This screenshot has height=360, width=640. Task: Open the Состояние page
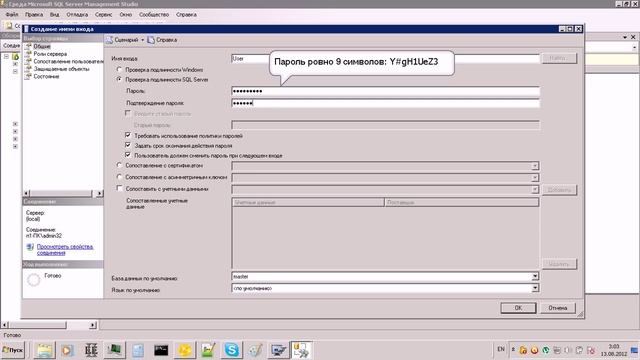click(x=46, y=76)
